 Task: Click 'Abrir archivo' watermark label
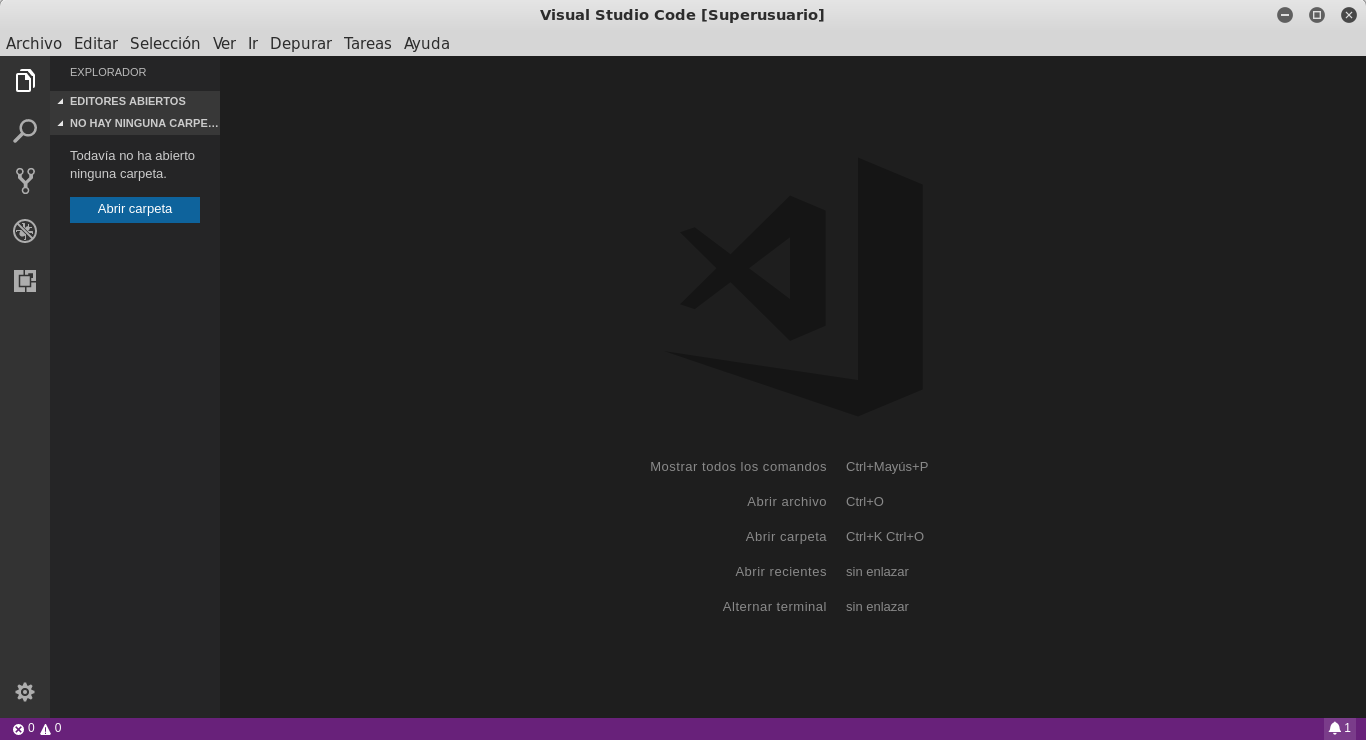(x=787, y=502)
